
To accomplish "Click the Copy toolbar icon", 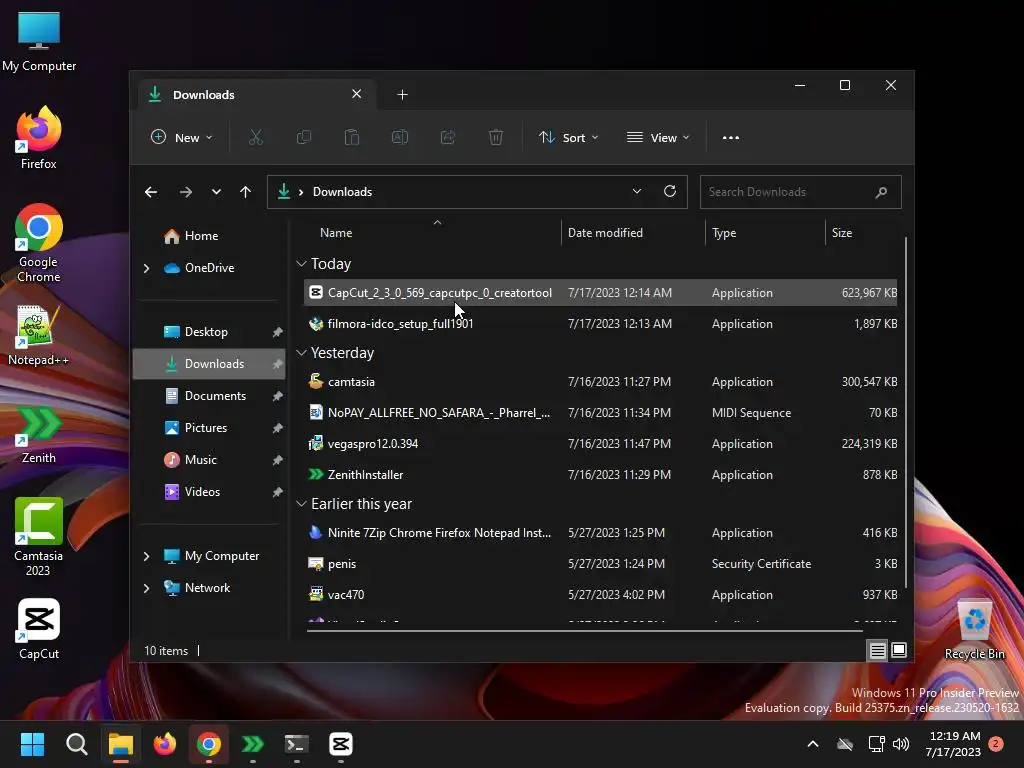I will (x=304, y=137).
